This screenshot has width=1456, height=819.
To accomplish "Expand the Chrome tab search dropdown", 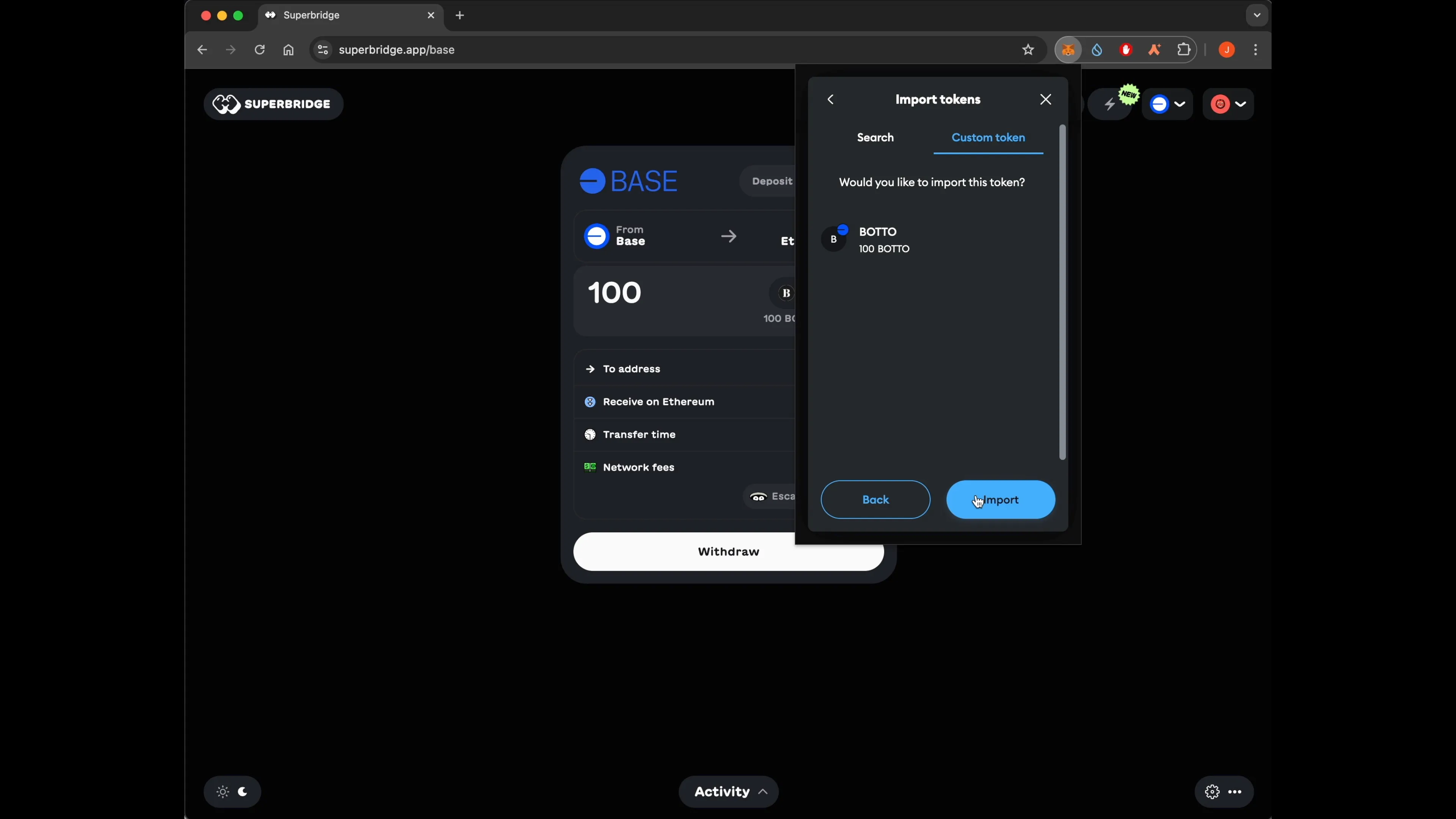I will [x=1257, y=15].
